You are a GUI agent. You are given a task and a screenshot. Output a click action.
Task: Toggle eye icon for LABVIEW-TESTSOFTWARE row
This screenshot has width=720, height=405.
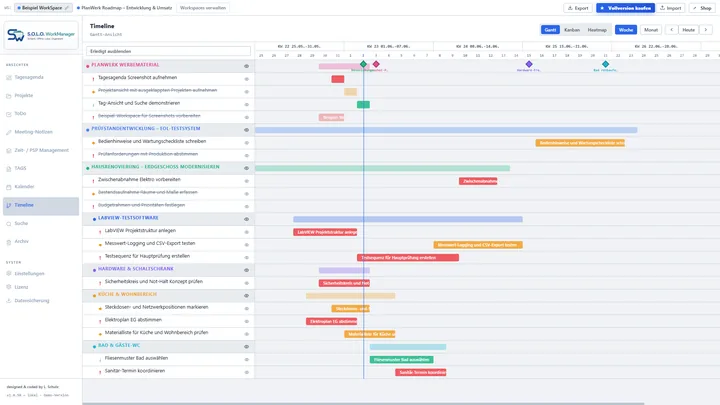246,219
